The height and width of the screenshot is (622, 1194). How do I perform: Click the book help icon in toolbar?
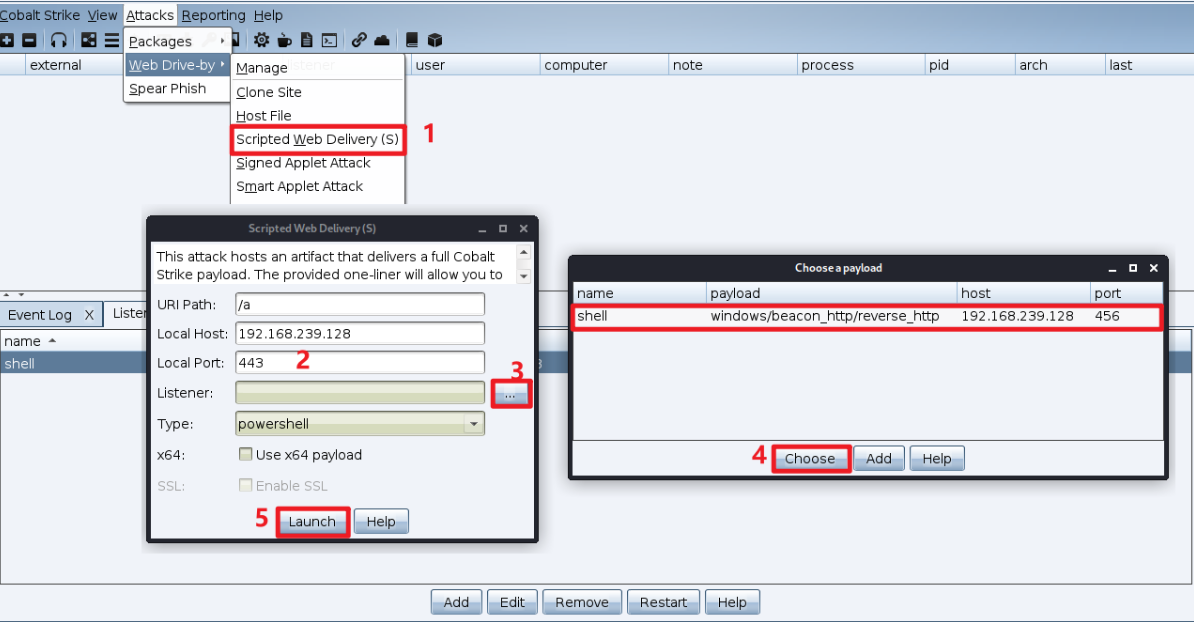[412, 40]
